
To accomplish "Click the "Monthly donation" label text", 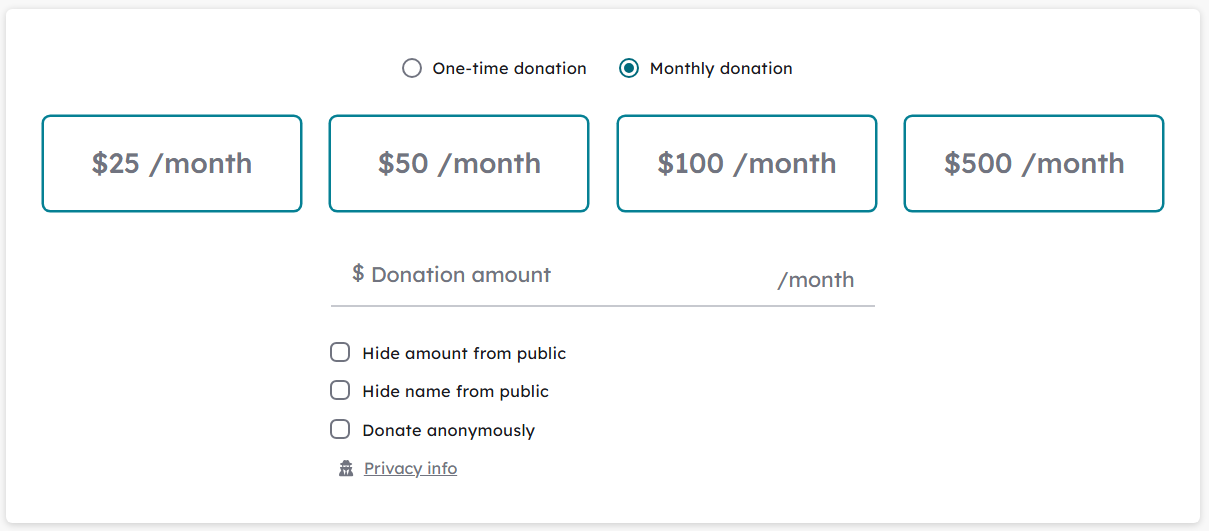I will 721,69.
